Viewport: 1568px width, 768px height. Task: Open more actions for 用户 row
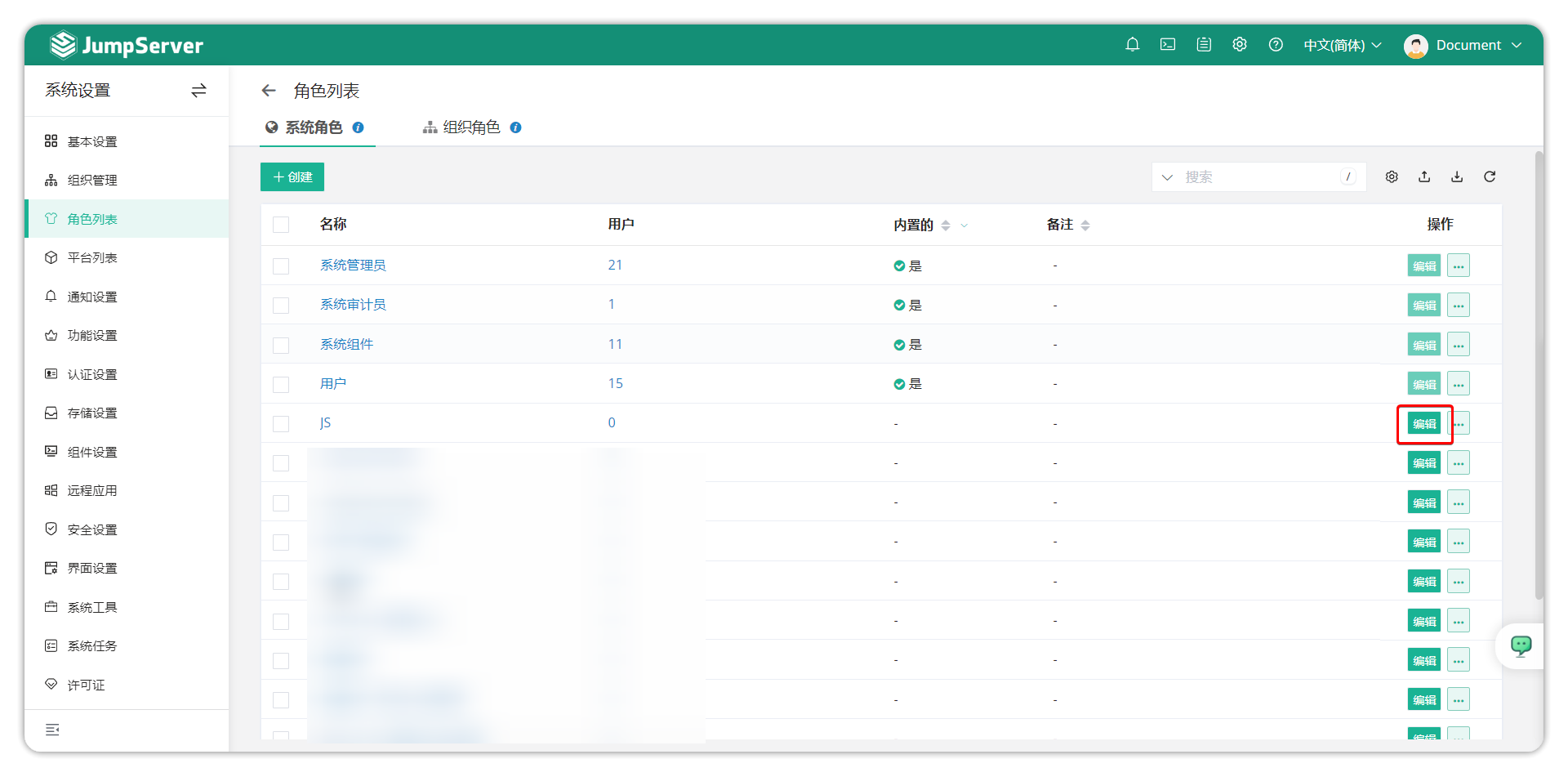pyautogui.click(x=1459, y=384)
